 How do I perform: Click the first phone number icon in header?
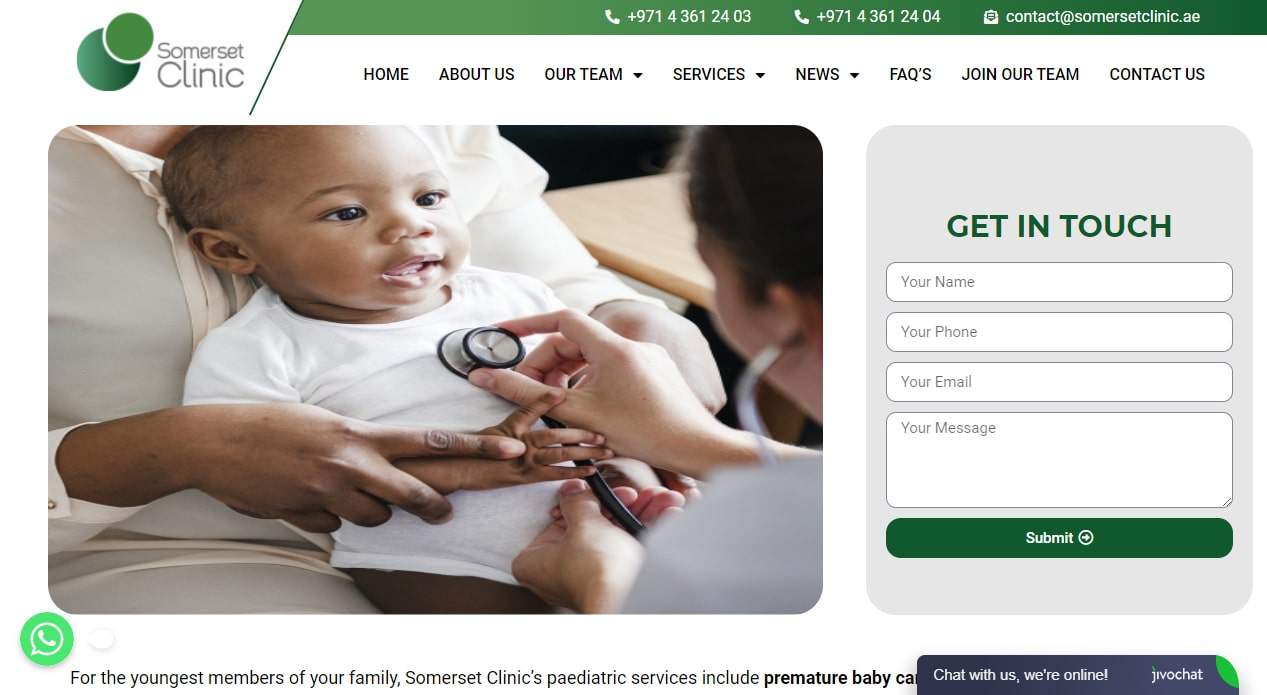[612, 17]
